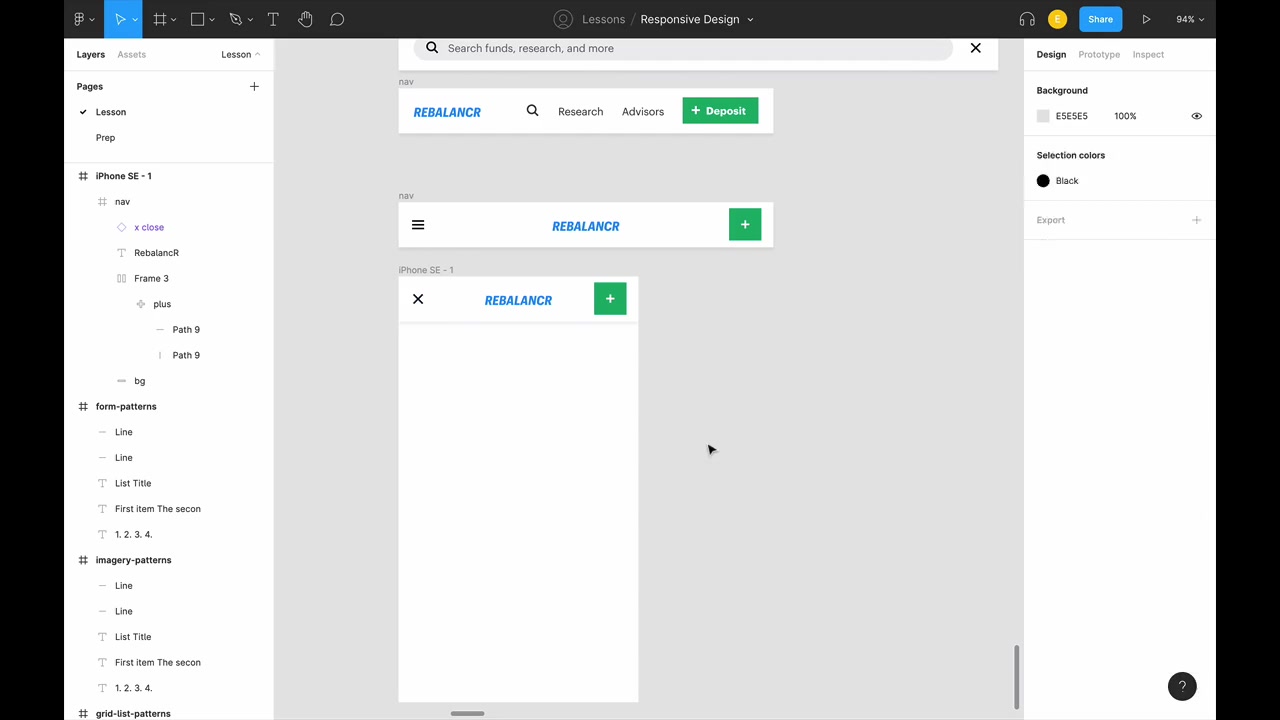
Task: Click Research in the desktop nav
Action: (581, 112)
